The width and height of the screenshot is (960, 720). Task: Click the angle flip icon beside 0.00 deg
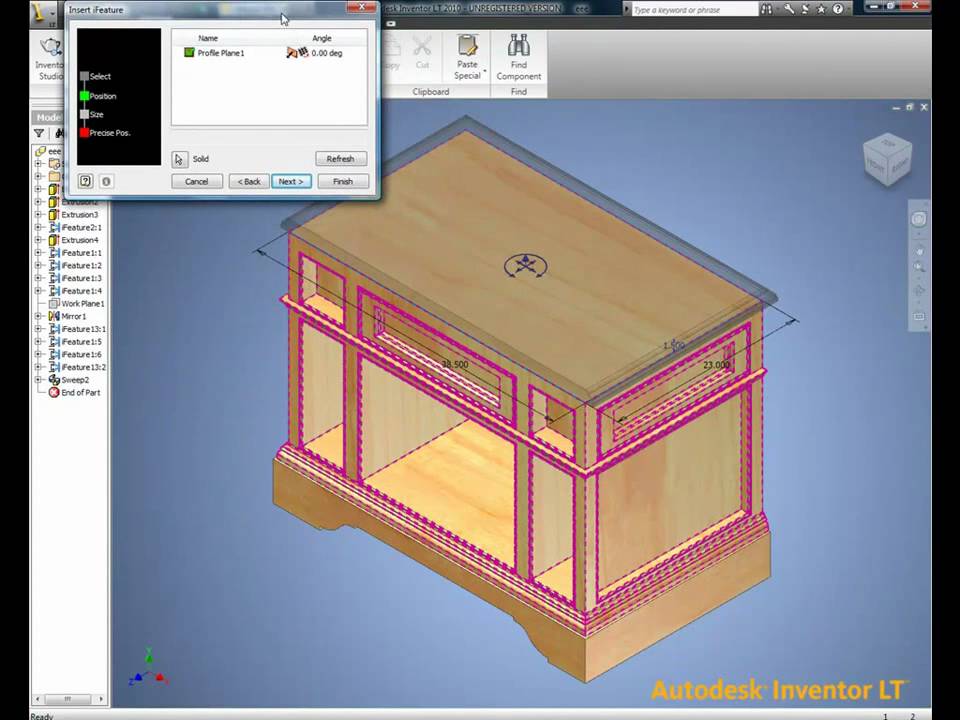pos(298,53)
